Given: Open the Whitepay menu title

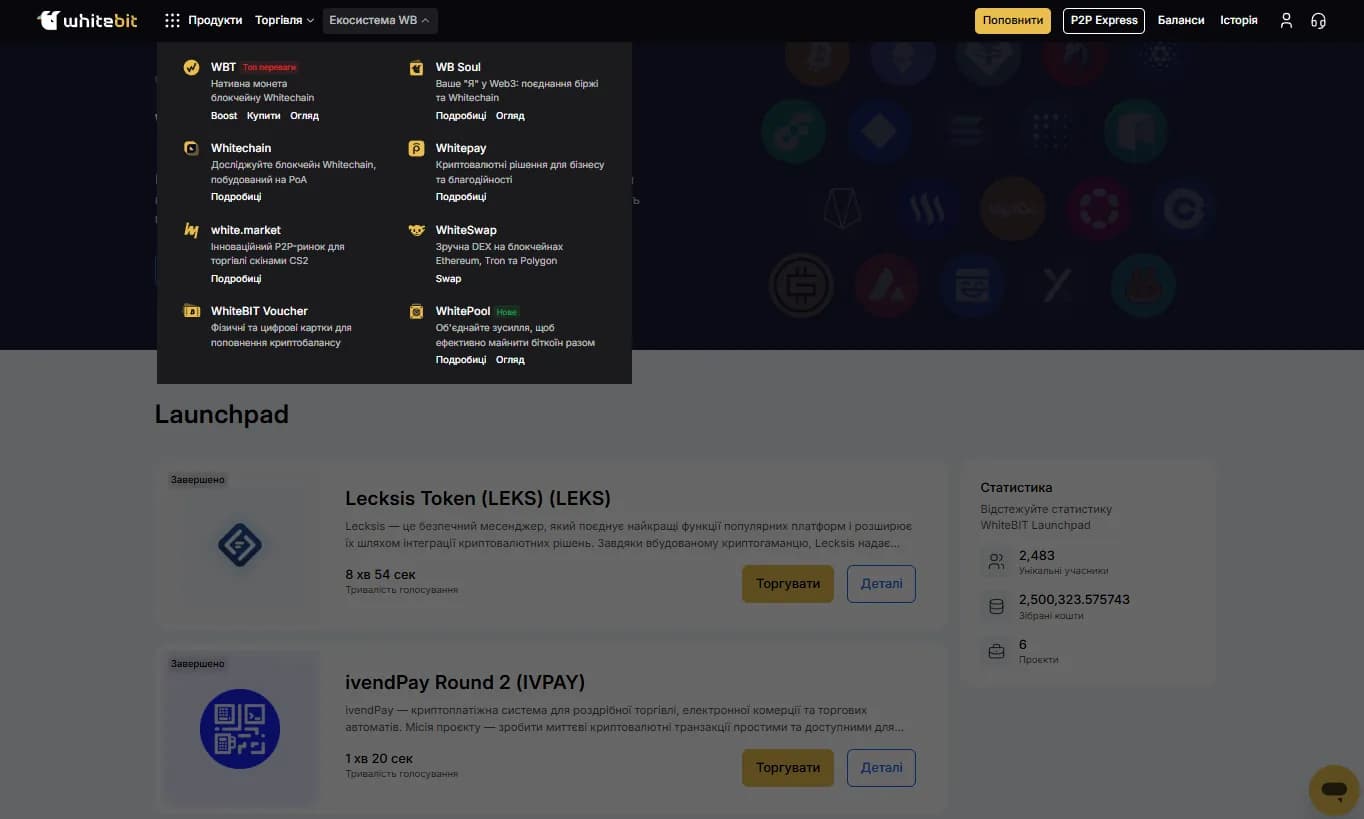Looking at the screenshot, I should [461, 148].
